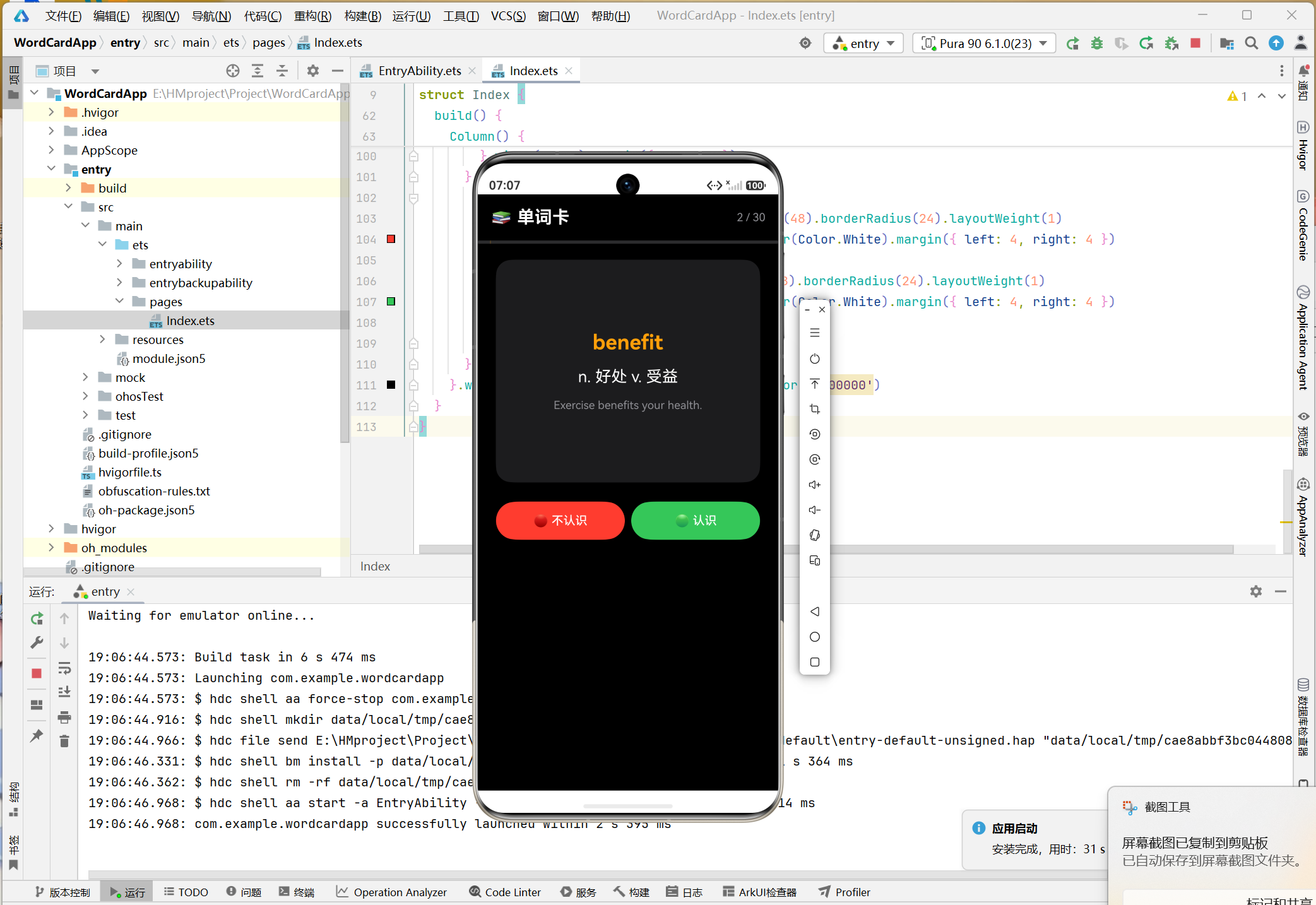Toggle the 结构 tool window

click(x=14, y=800)
